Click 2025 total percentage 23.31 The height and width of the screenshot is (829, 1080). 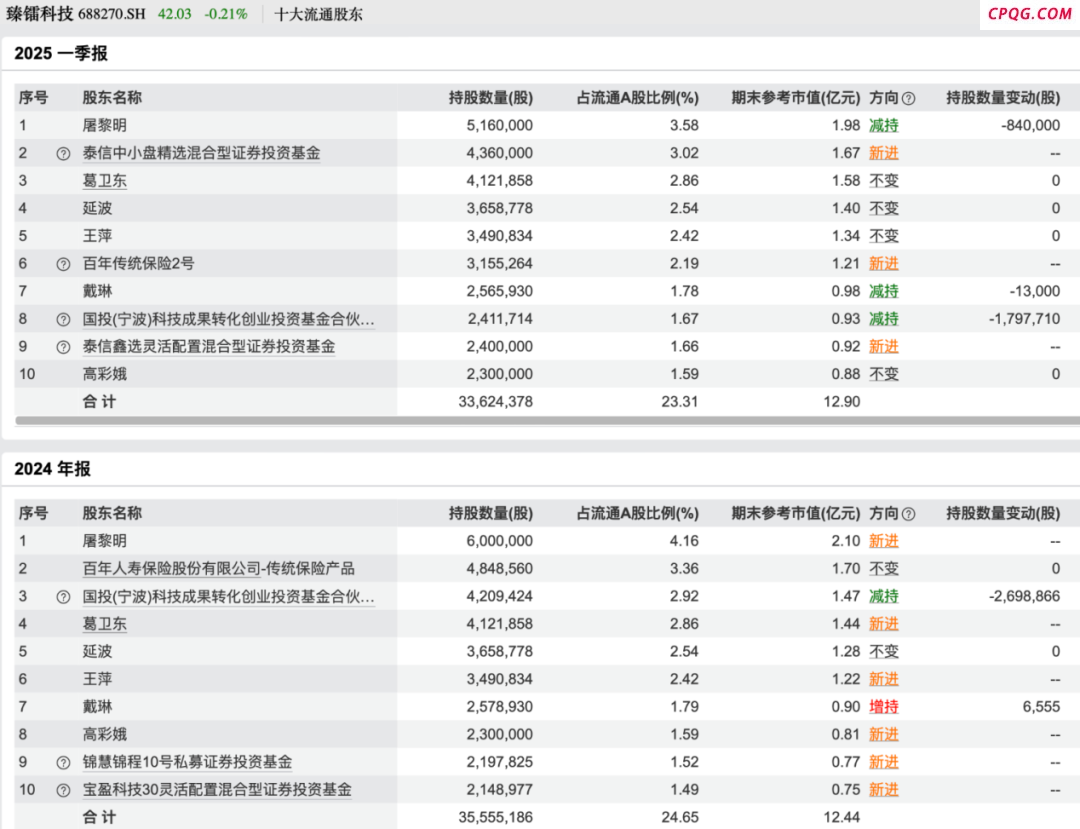coord(680,401)
